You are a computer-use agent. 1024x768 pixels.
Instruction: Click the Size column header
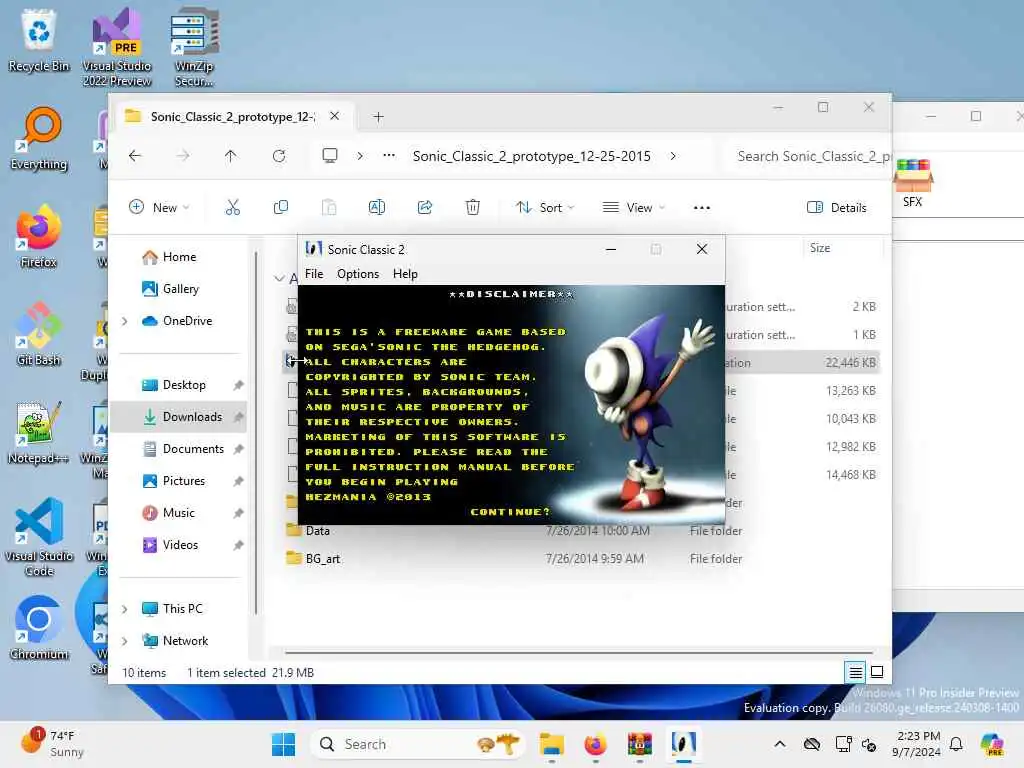(x=841, y=248)
